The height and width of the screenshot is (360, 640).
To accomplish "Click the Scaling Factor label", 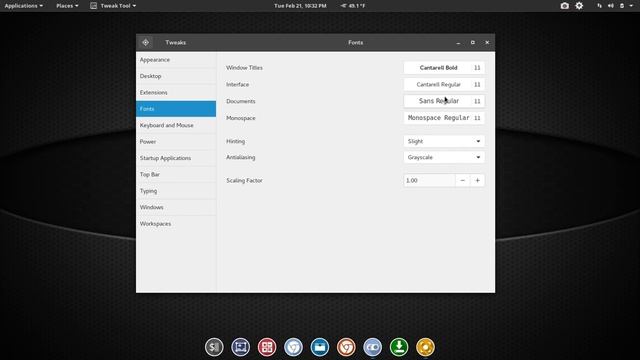I will (244, 180).
